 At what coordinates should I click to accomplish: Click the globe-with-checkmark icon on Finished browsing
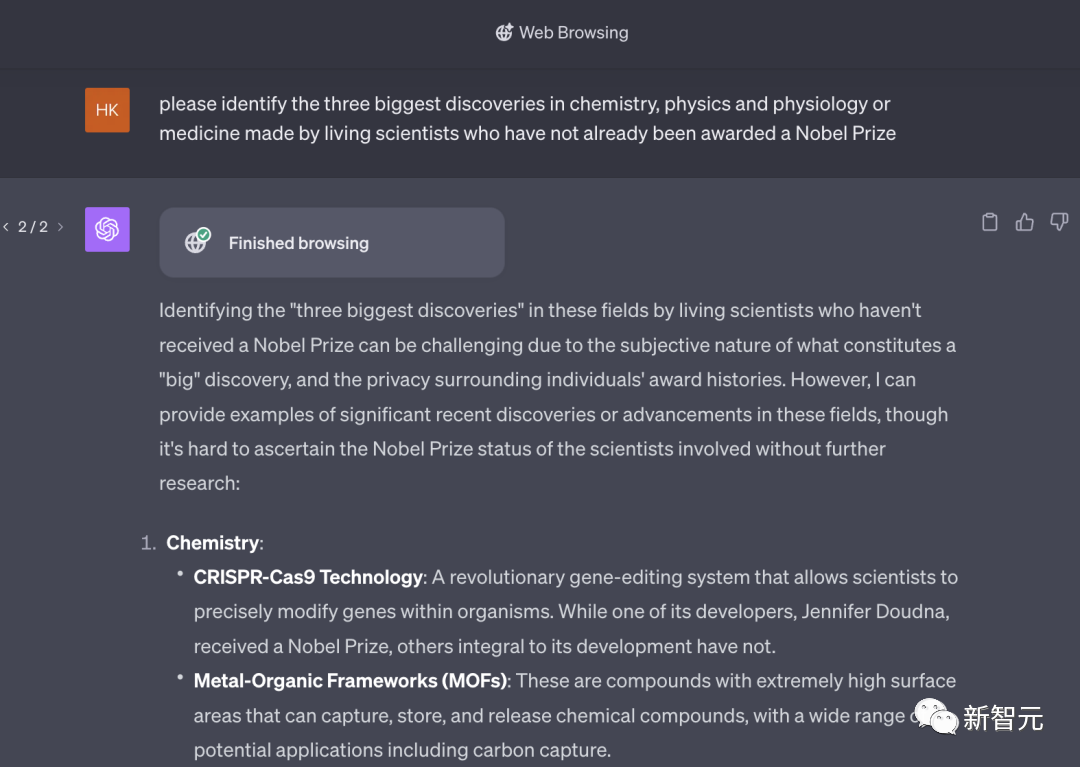coord(196,241)
